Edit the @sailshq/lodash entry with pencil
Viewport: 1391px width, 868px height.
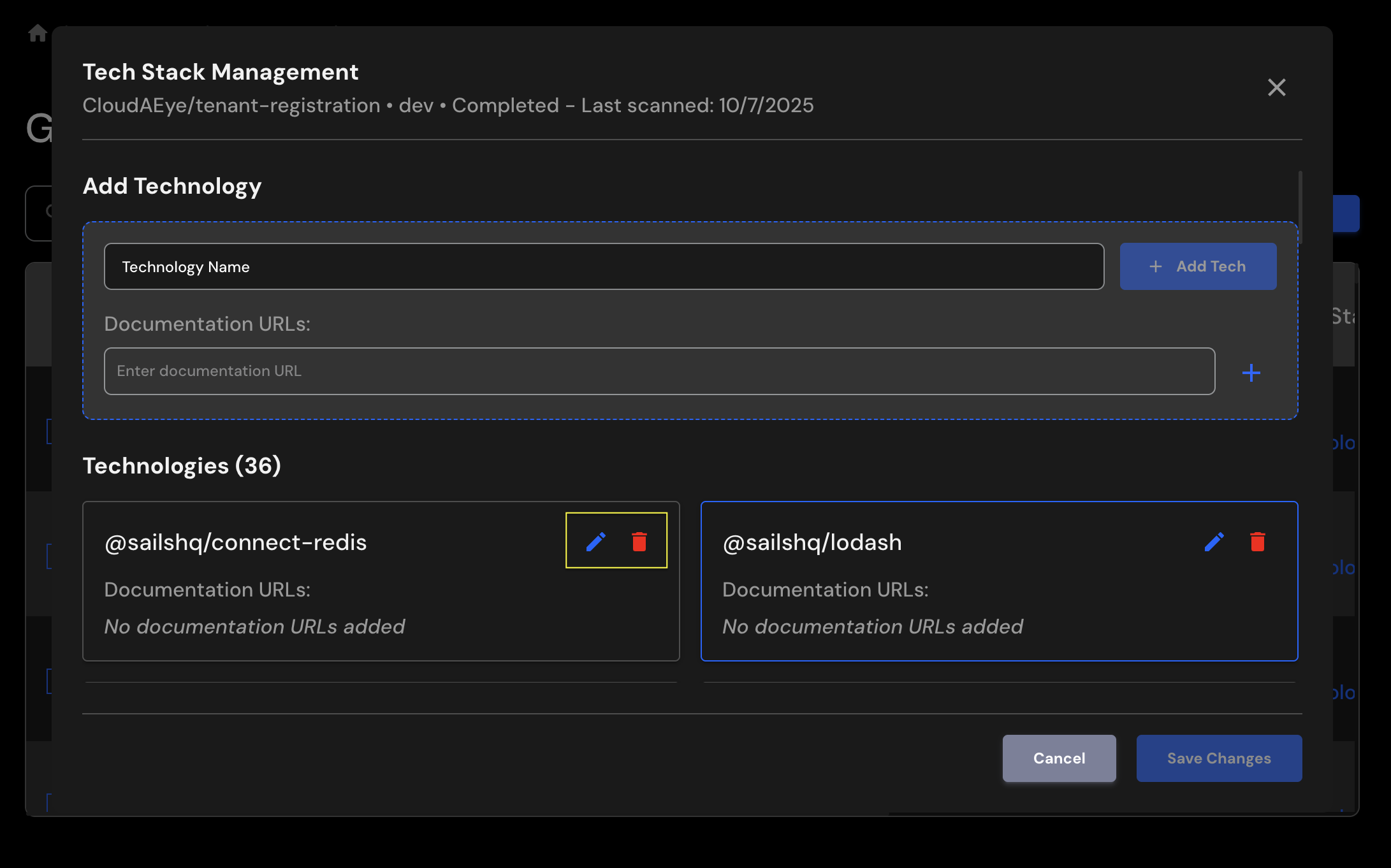tap(1214, 542)
